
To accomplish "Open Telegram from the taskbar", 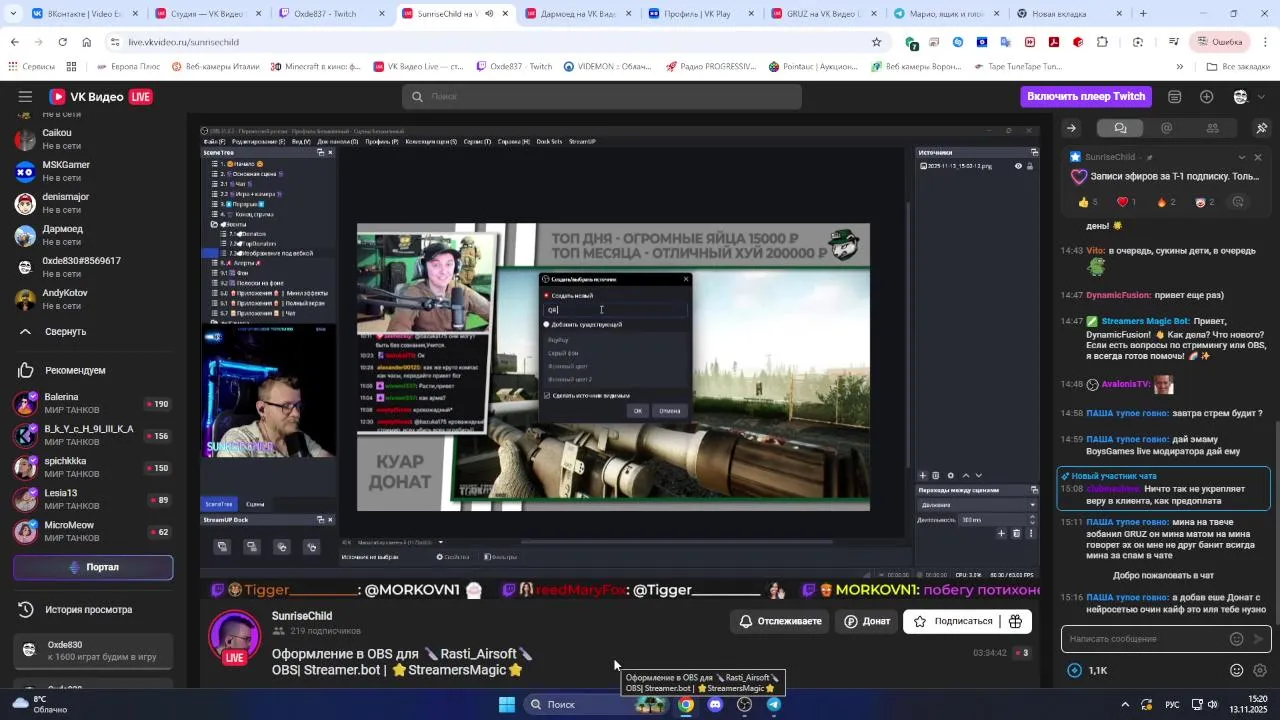I will click(x=774, y=704).
